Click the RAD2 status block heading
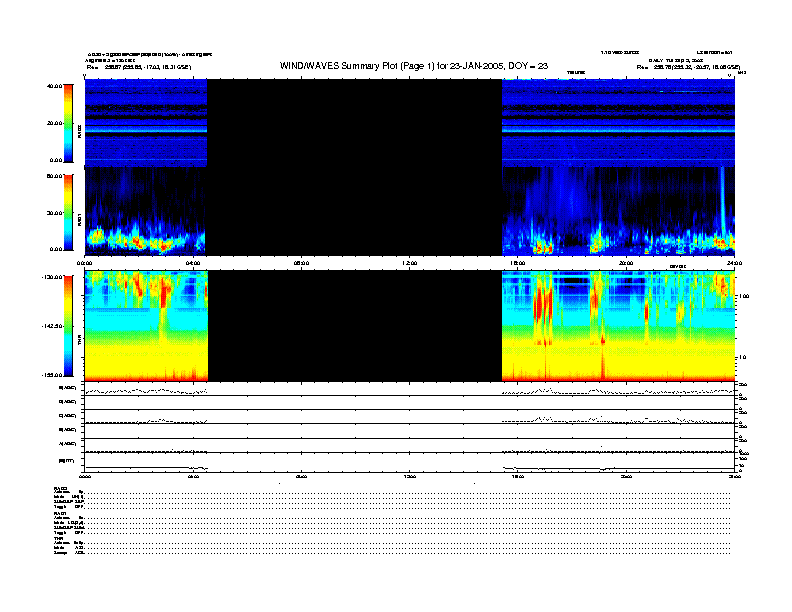Image resolution: width=792 pixels, height=612 pixels. click(60, 488)
